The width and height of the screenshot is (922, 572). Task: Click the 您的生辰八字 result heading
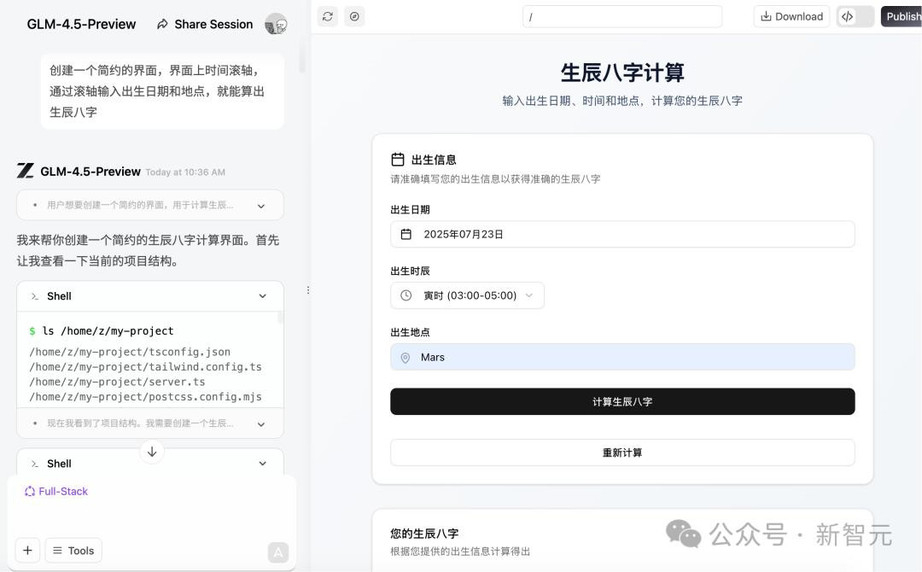425,533
